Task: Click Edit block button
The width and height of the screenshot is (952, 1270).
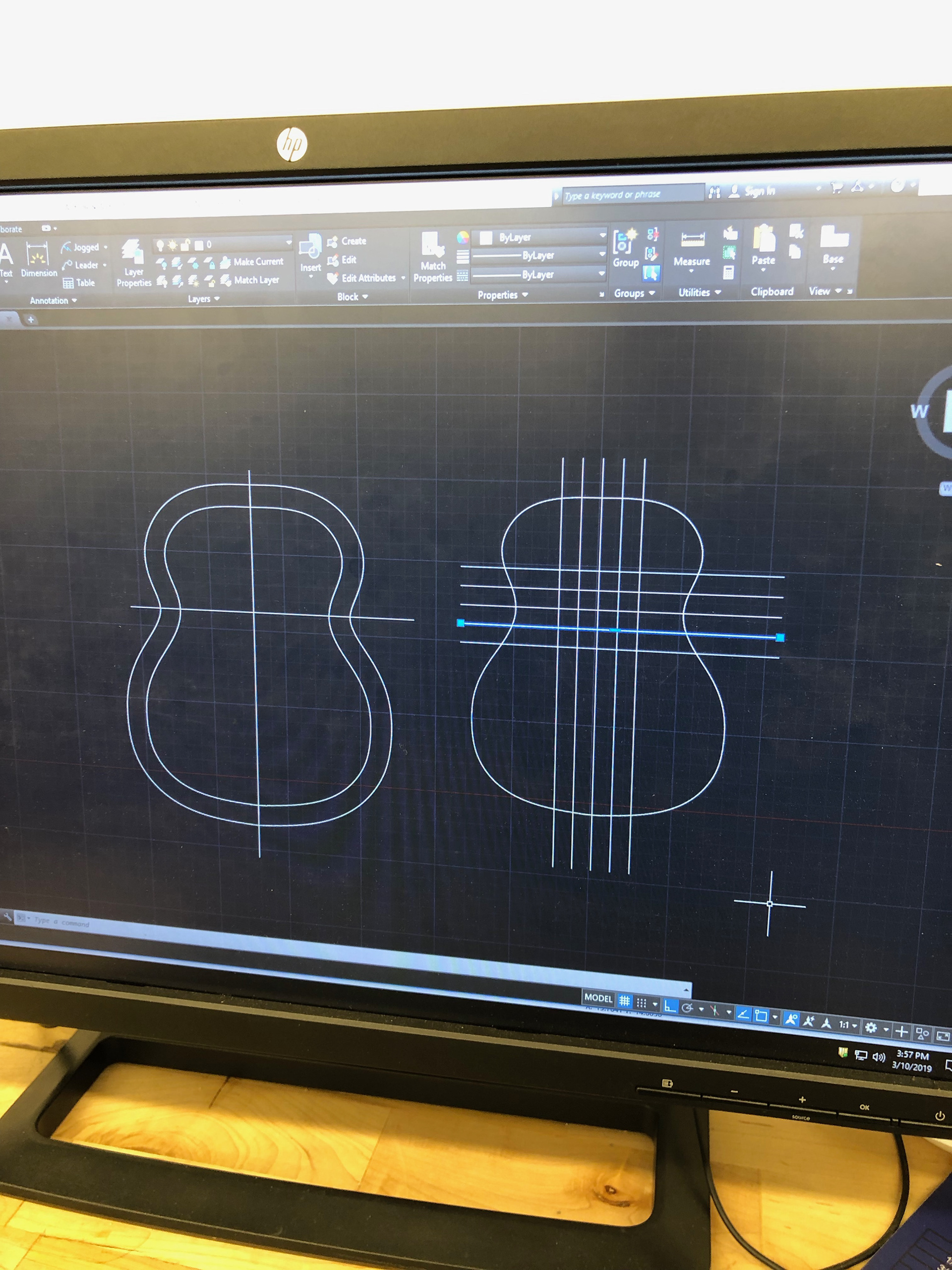Action: [342, 260]
